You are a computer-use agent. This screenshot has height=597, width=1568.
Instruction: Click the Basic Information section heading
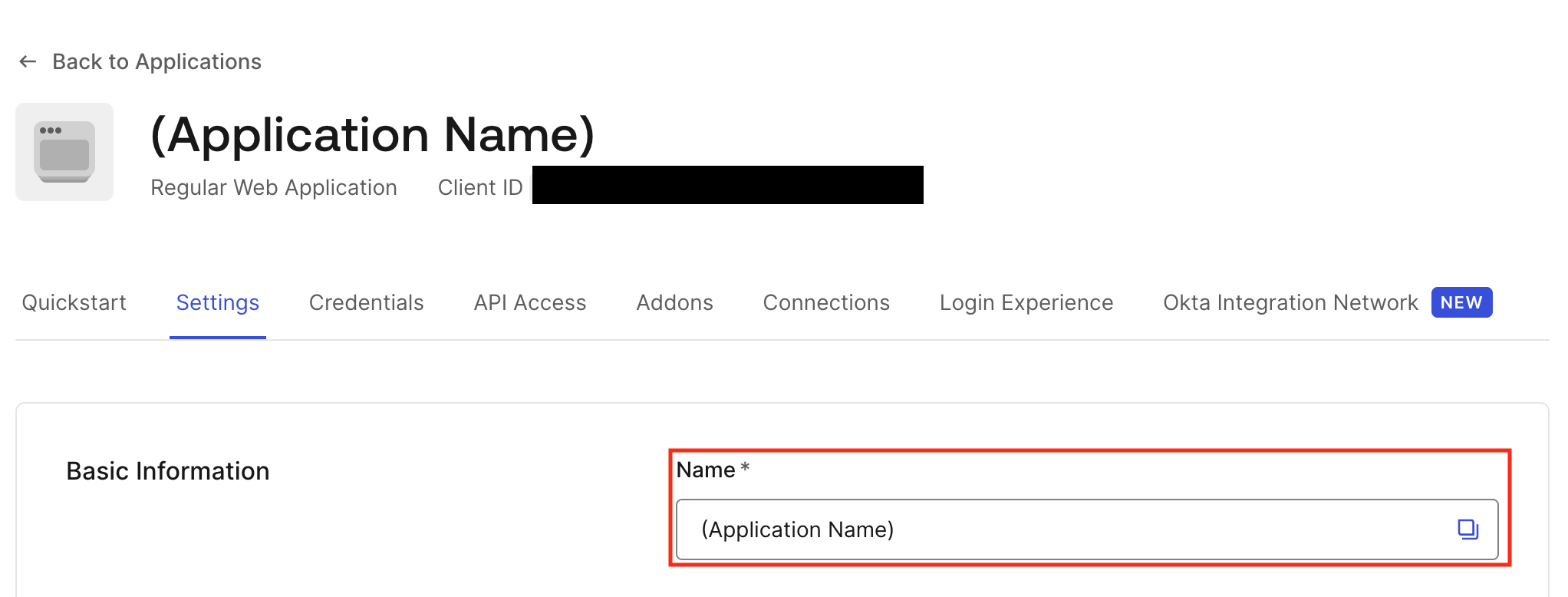coord(168,470)
